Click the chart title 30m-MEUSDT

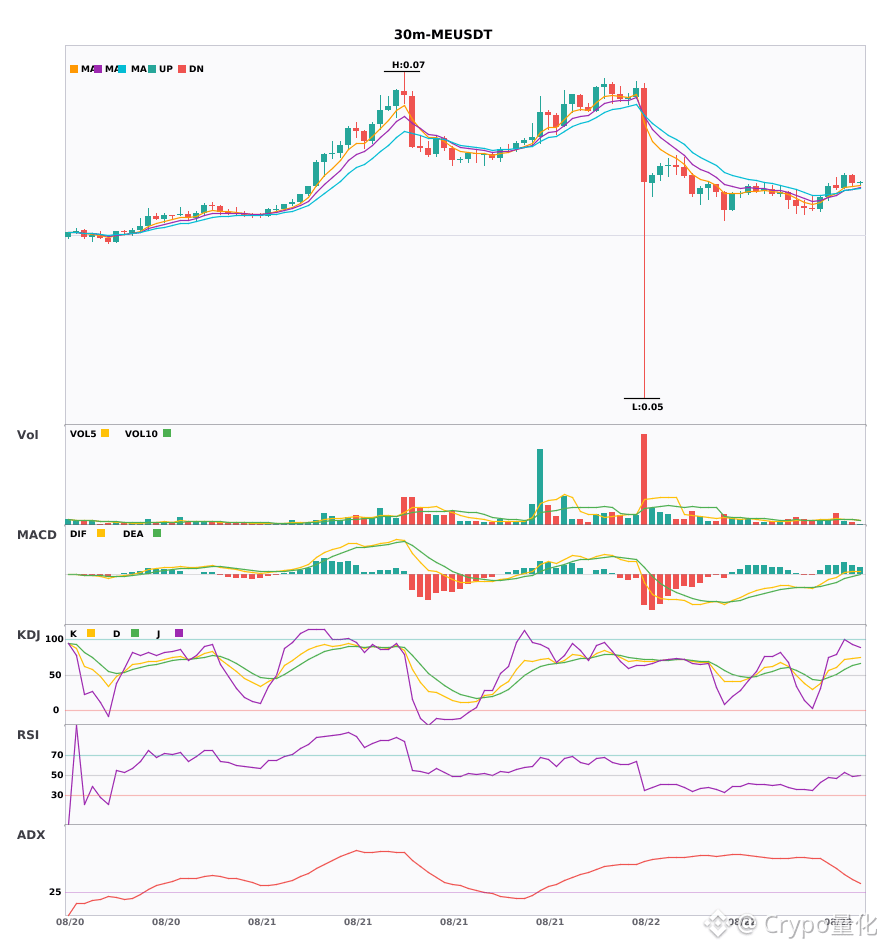click(443, 35)
